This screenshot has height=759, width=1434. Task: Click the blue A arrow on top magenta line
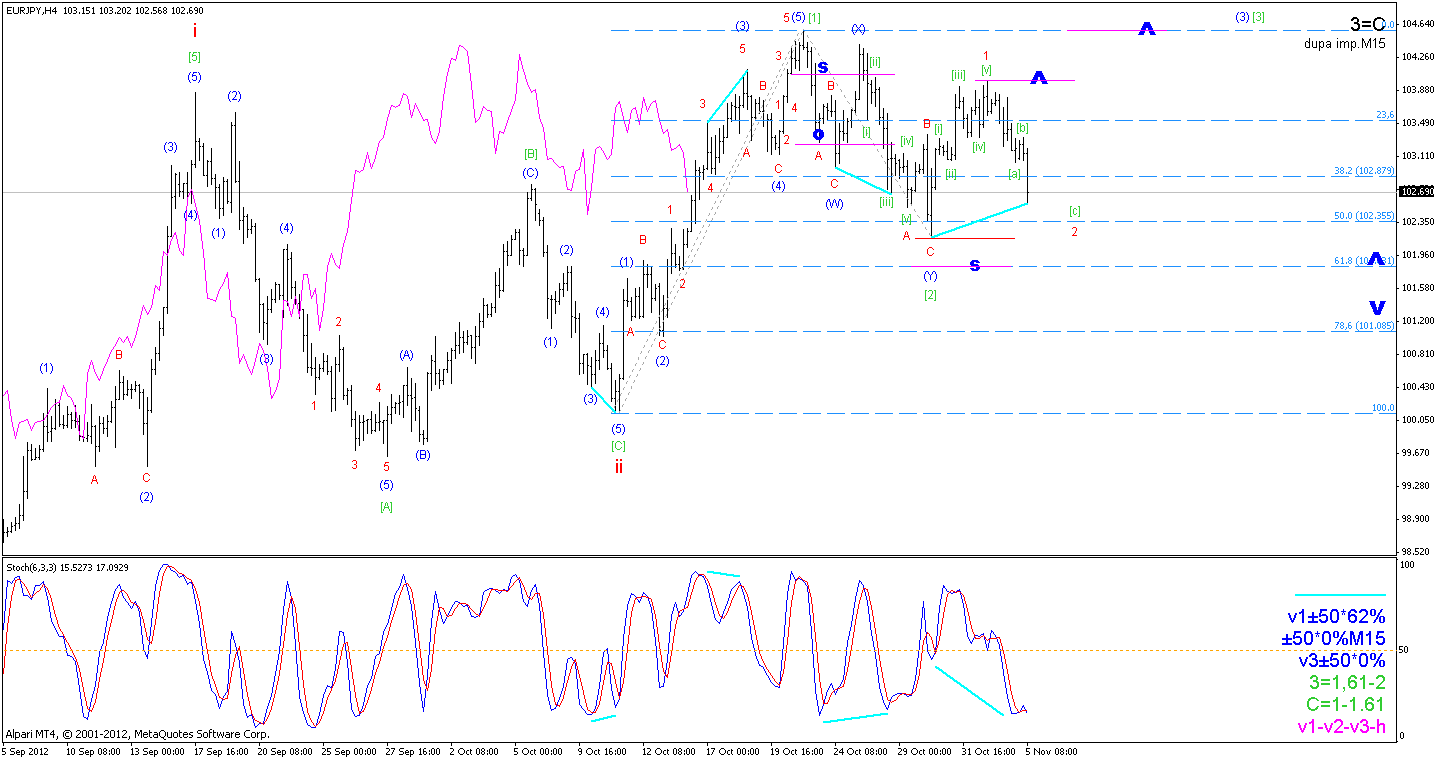pyautogui.click(x=1147, y=30)
